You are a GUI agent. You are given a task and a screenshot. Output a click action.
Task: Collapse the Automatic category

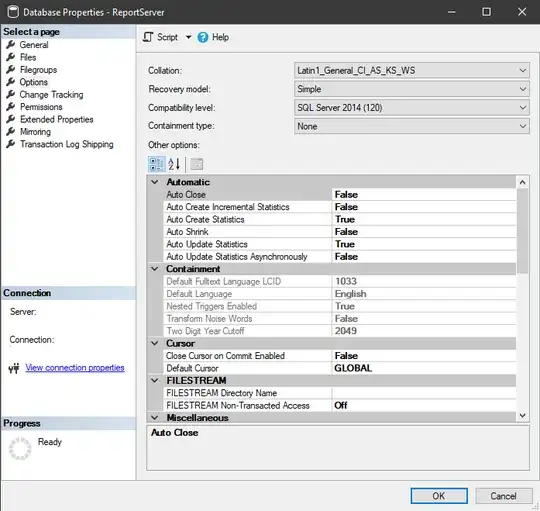pyautogui.click(x=155, y=182)
